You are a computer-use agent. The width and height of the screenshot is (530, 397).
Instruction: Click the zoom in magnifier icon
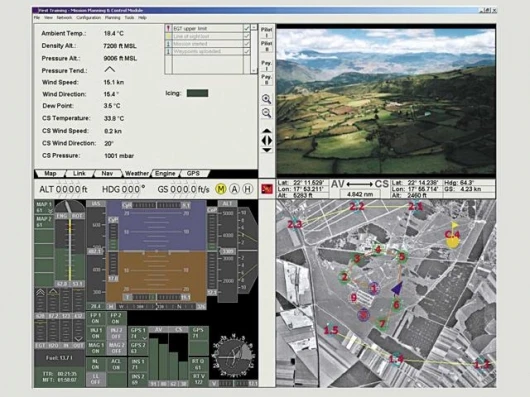[267, 99]
